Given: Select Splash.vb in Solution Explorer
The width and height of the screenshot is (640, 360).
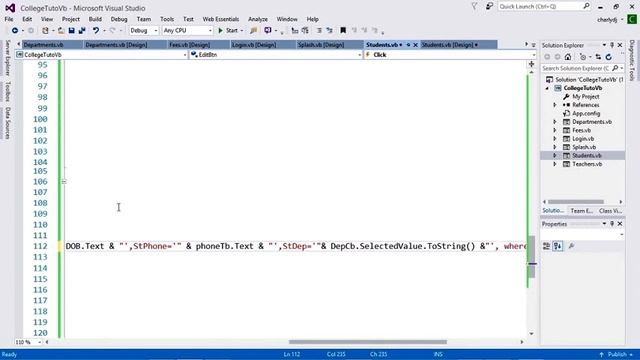Looking at the screenshot, I should (584, 147).
